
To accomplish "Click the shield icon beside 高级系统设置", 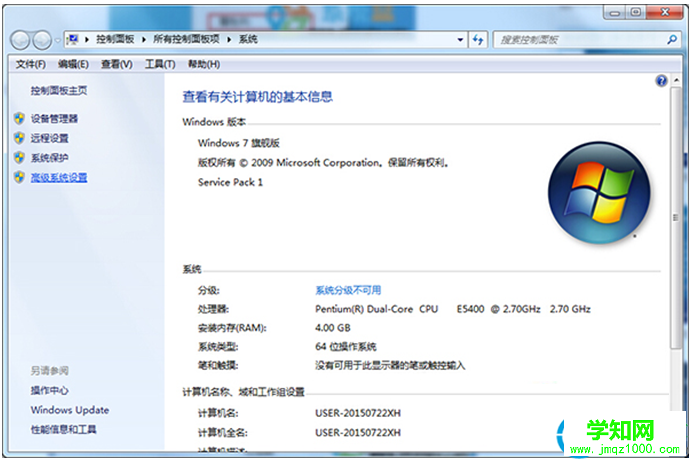I will 19,177.
